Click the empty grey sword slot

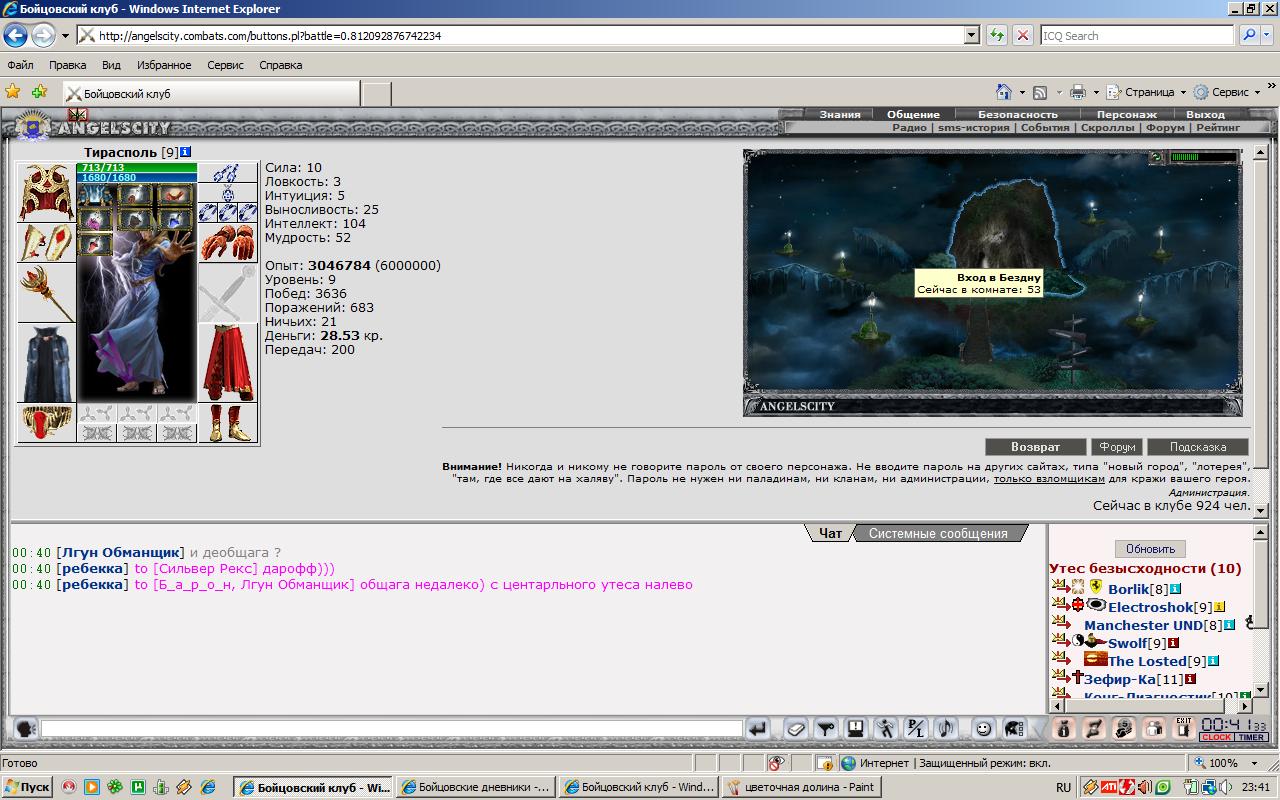227,293
